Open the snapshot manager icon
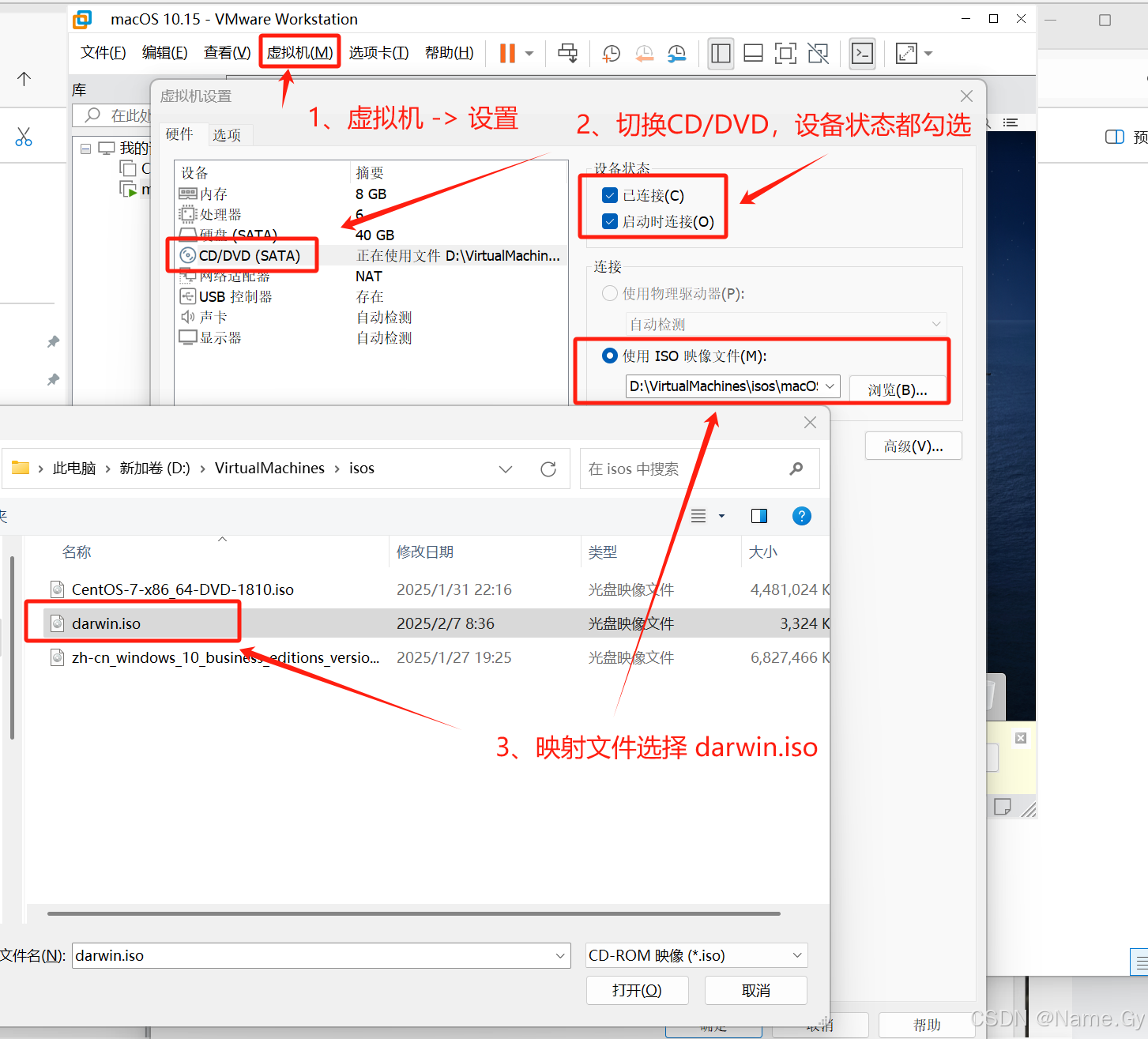 (x=676, y=53)
